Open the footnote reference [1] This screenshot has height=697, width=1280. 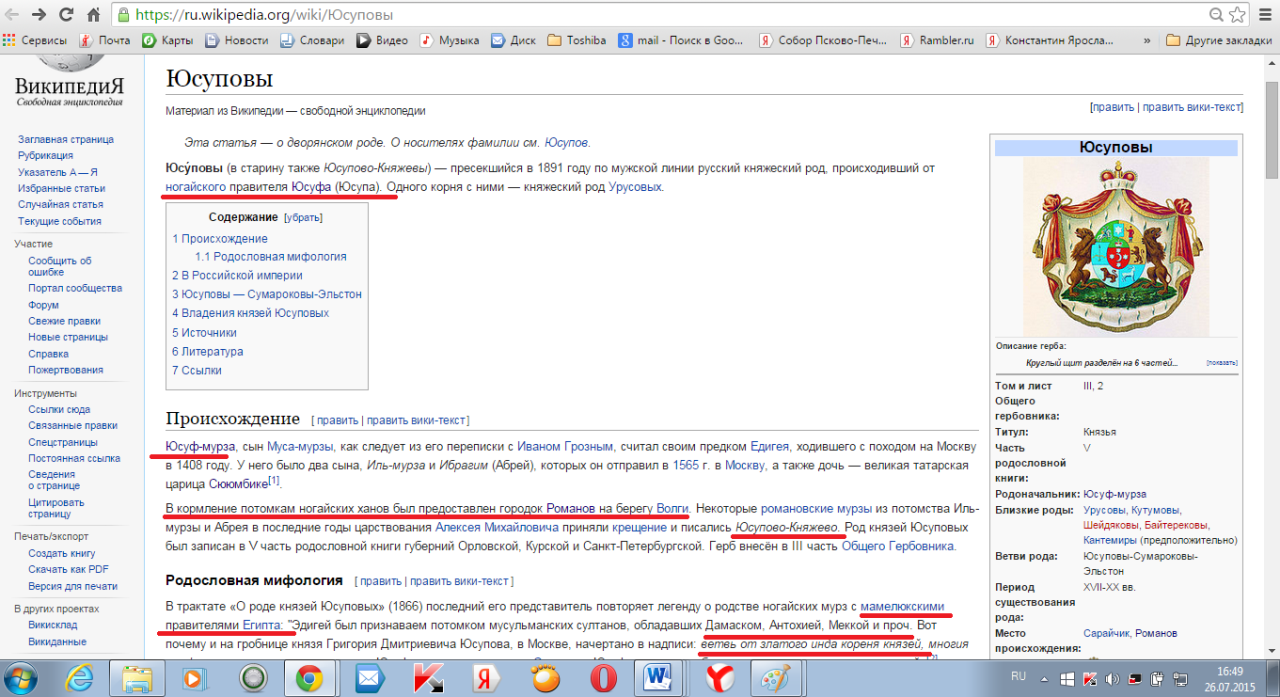coord(273,480)
